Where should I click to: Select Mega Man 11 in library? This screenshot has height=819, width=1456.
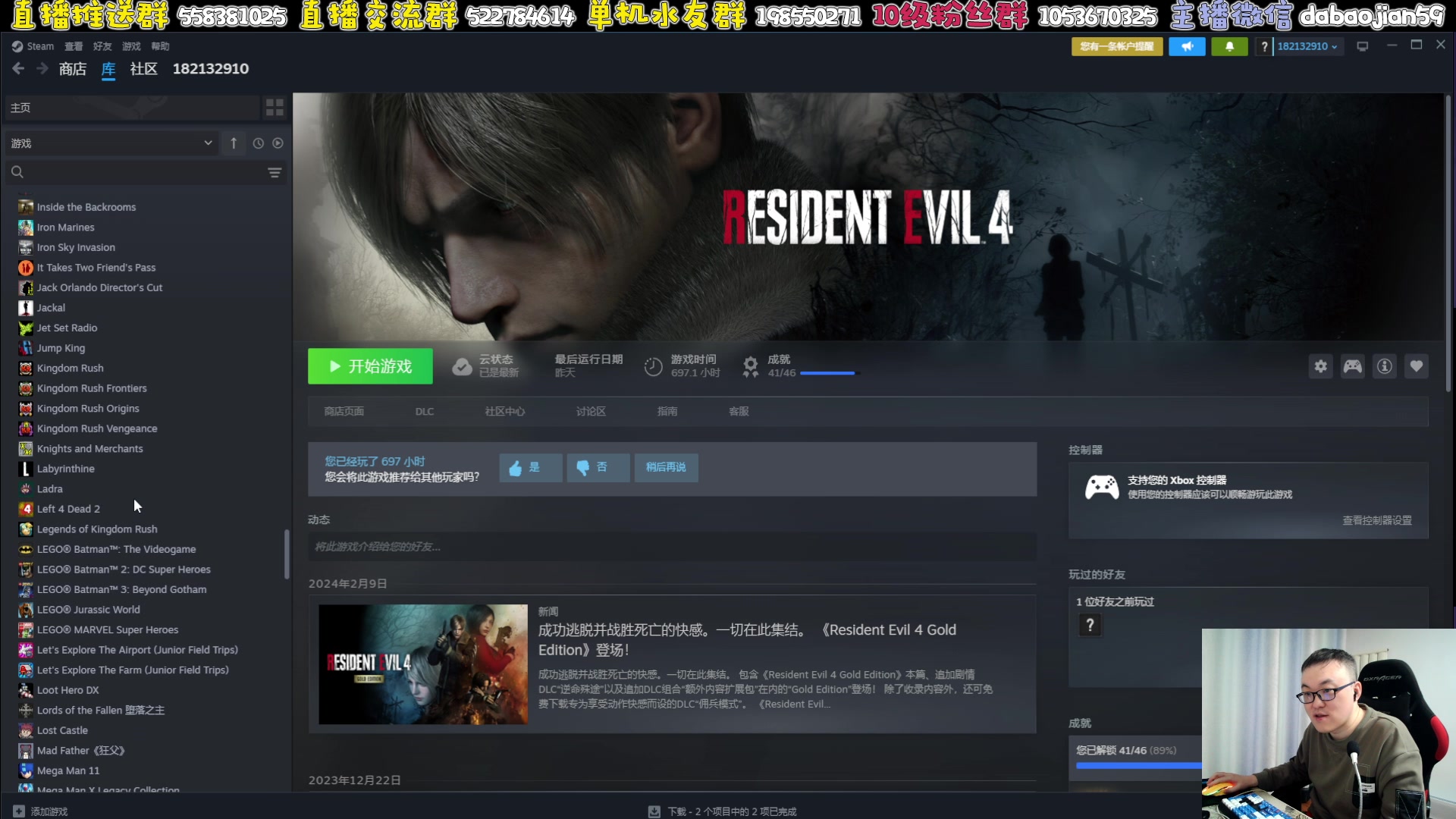click(x=68, y=771)
